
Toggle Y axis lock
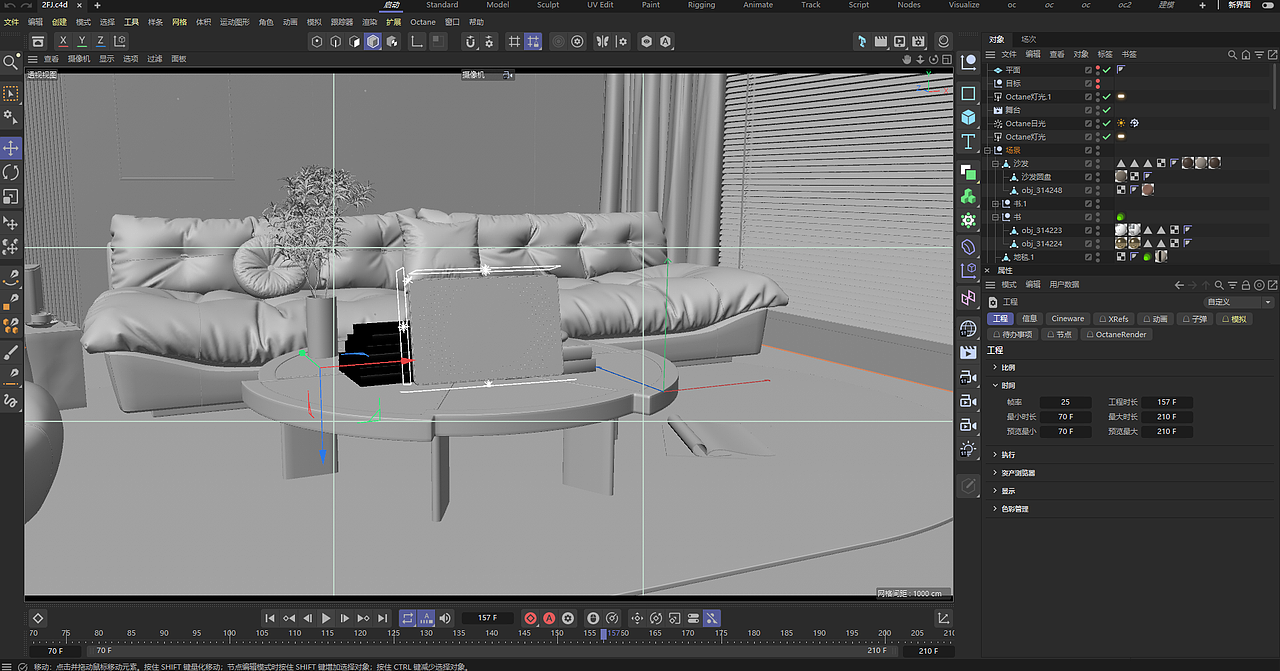coord(82,42)
